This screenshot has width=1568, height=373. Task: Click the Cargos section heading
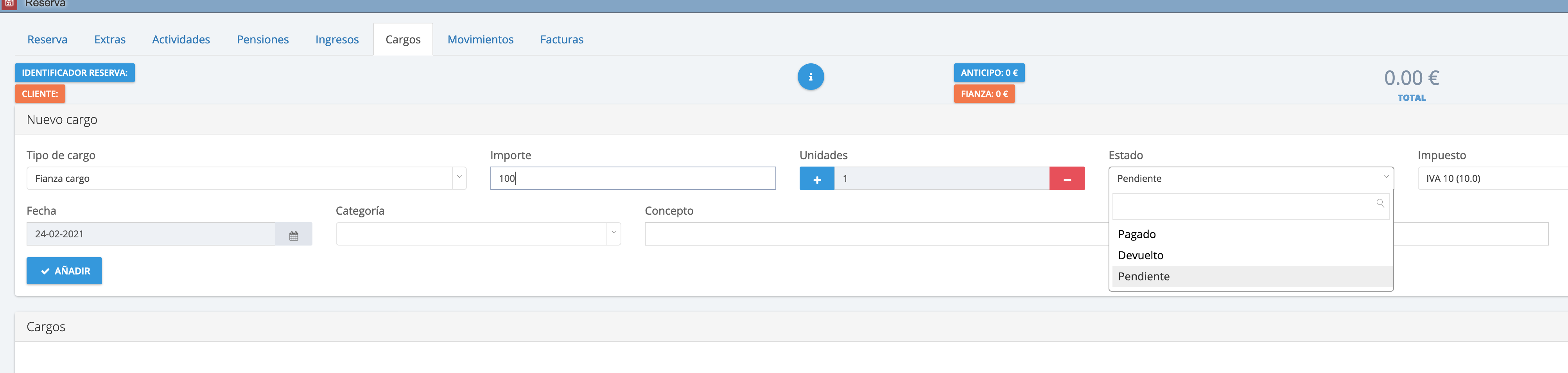46,327
